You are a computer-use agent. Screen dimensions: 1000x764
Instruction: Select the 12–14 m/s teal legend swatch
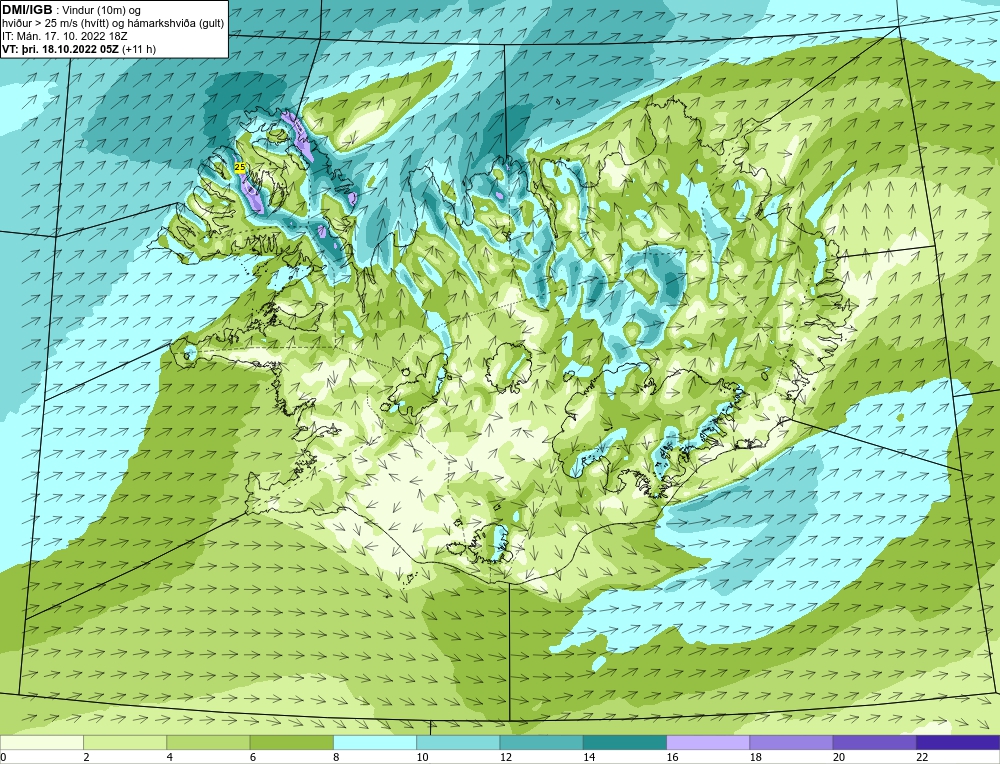pyautogui.click(x=541, y=742)
